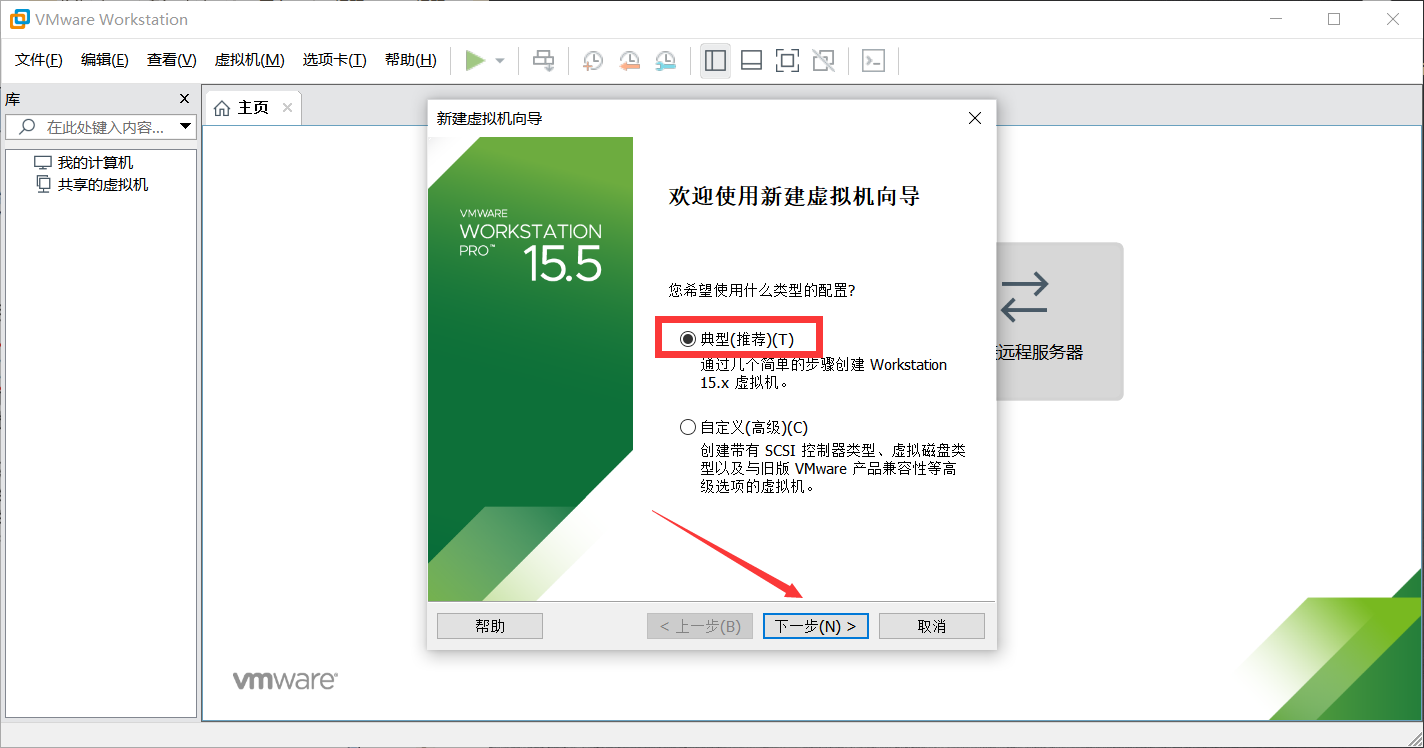Click the 下一步(N) button
The width and height of the screenshot is (1424, 748).
pyautogui.click(x=816, y=626)
